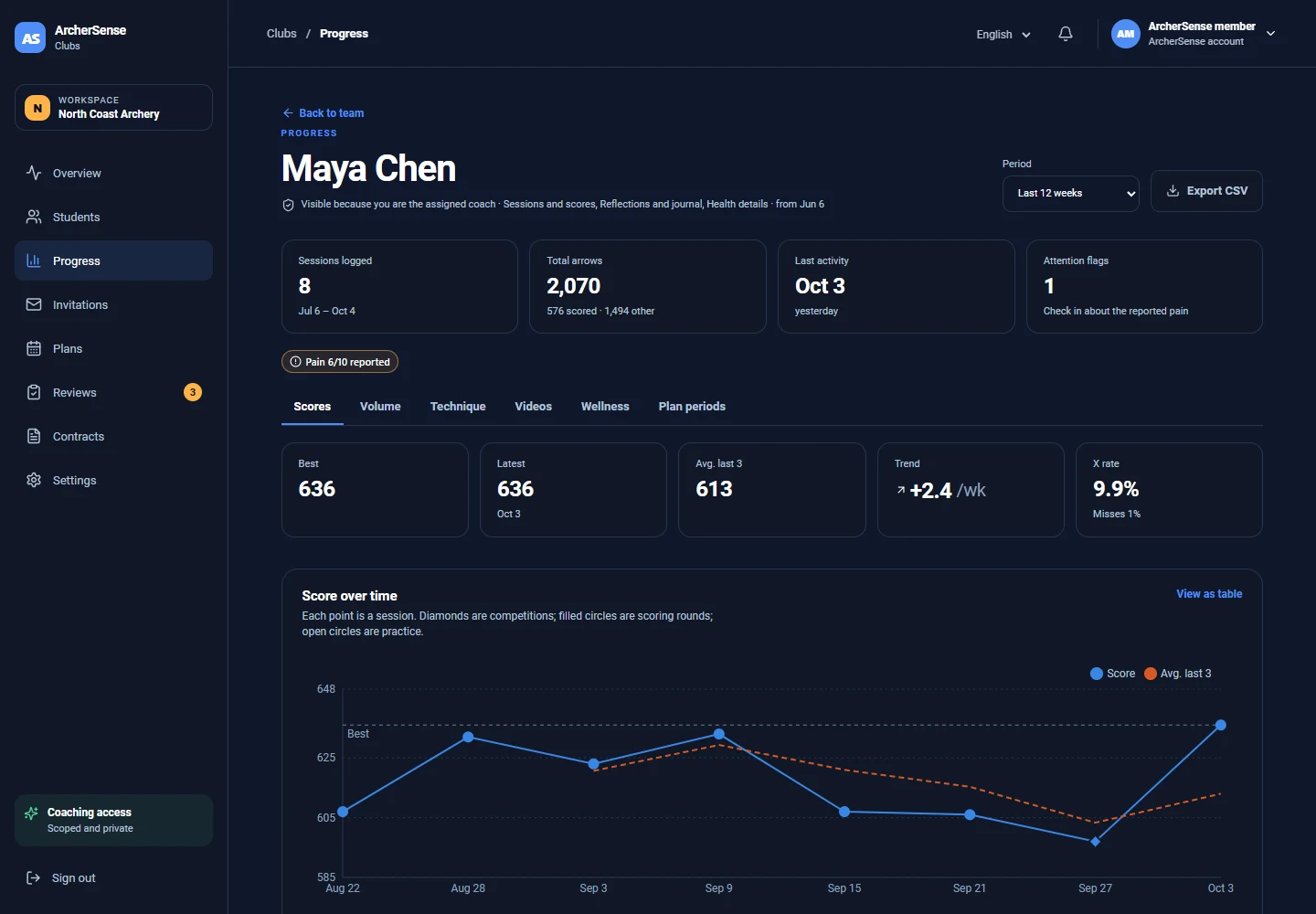Click the Overview pulse icon in the sidebar
This screenshot has width=1316, height=914.
[x=34, y=173]
